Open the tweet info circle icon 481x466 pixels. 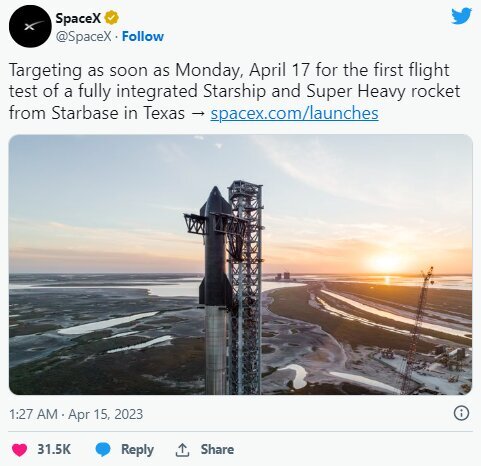click(461, 413)
